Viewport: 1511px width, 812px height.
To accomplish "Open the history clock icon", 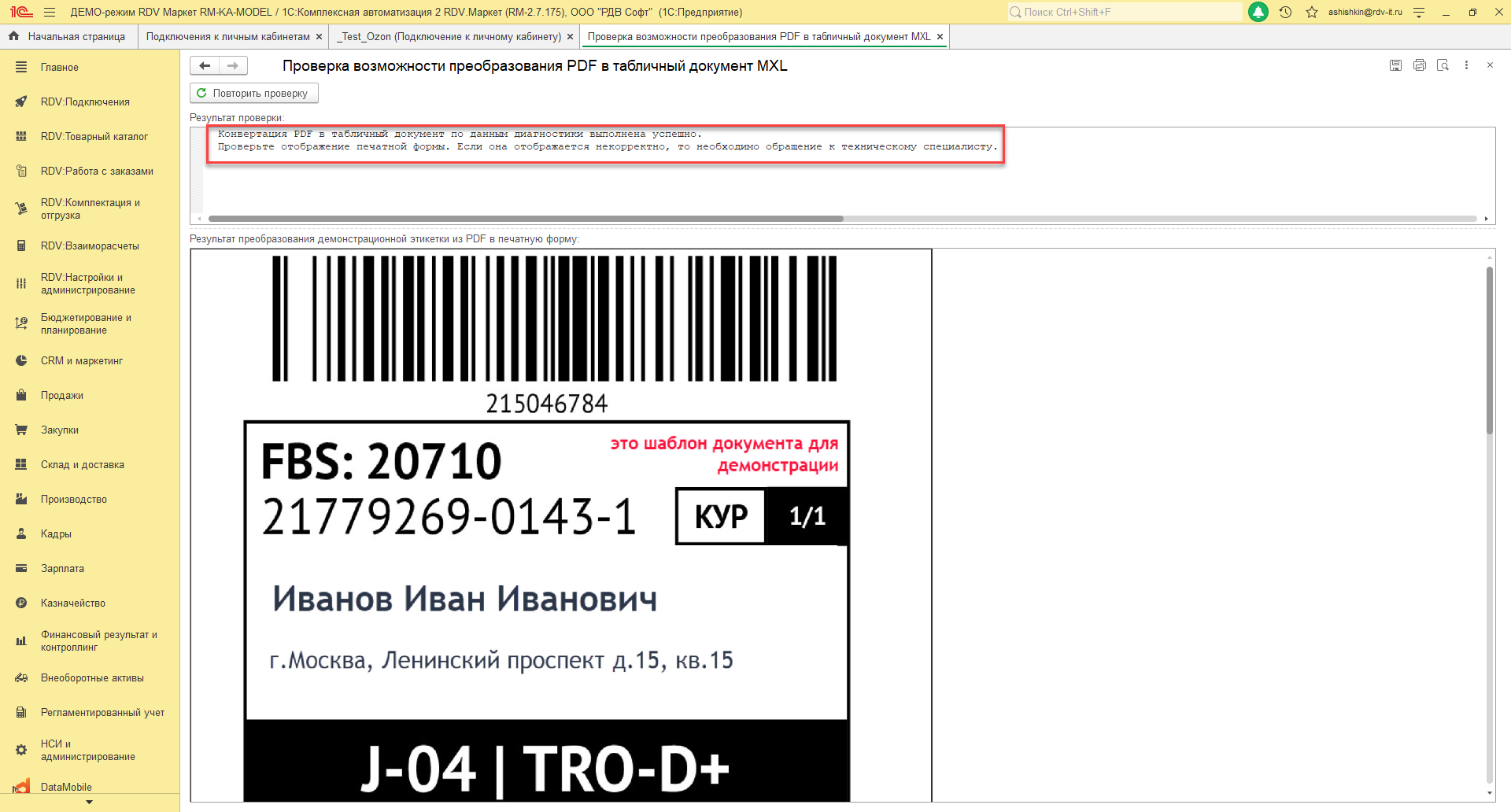I will point(1285,12).
